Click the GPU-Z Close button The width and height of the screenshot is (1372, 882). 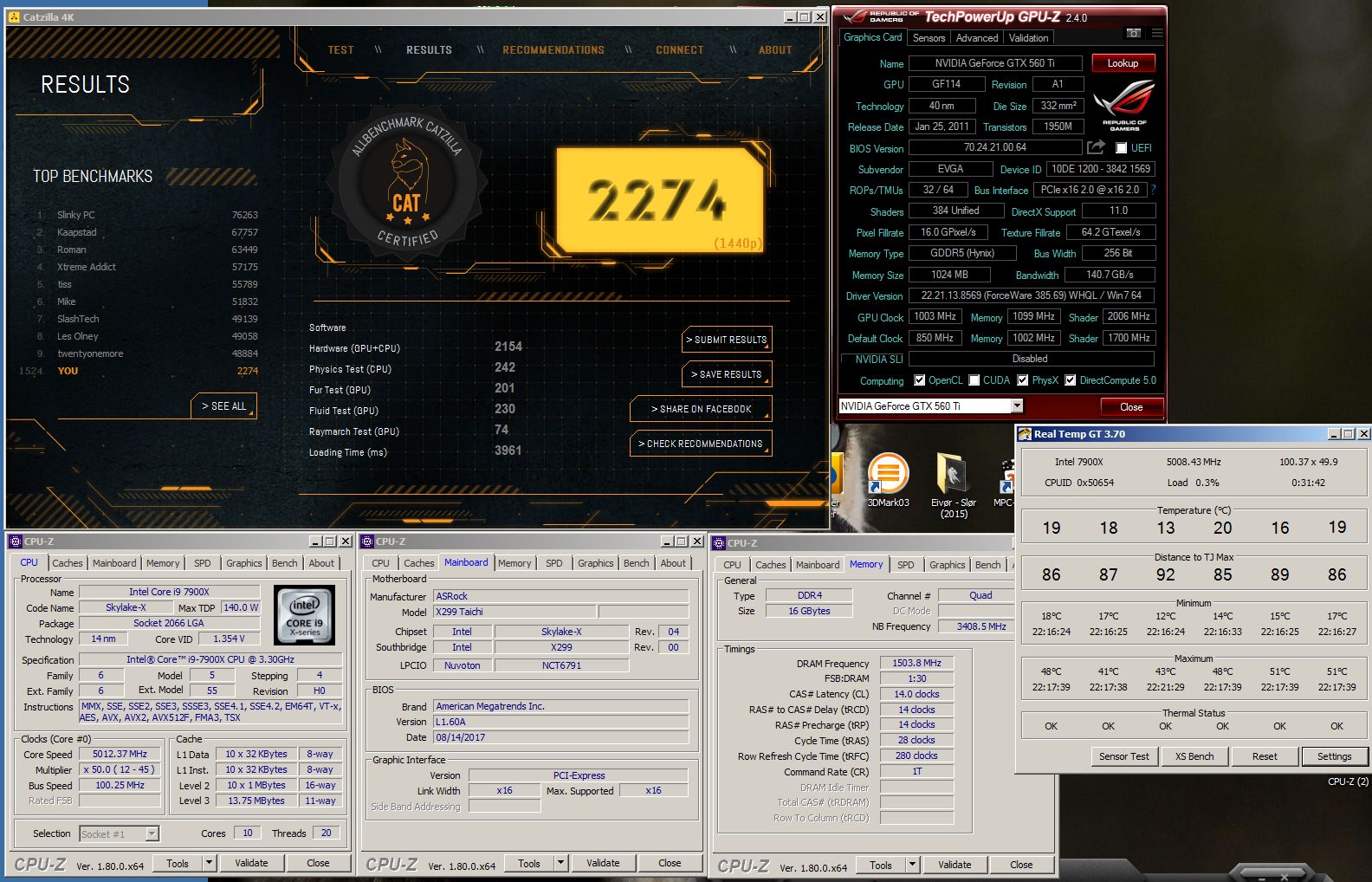click(x=1131, y=407)
